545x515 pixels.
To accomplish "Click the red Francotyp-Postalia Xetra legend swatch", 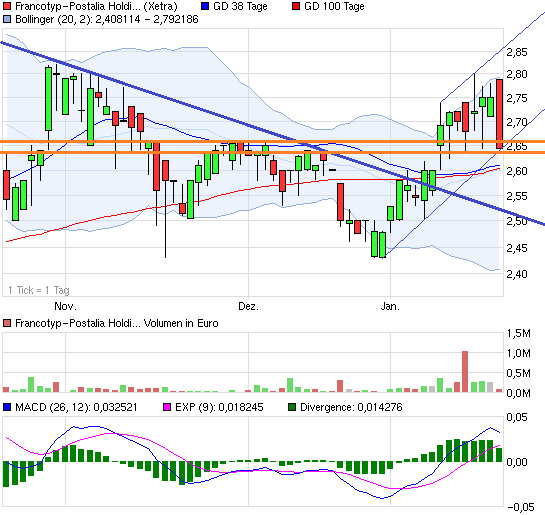I will click(x=7, y=6).
